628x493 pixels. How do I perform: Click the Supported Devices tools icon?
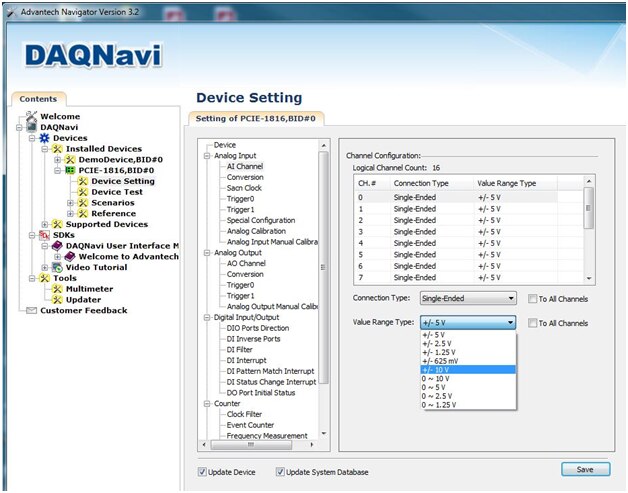57,224
